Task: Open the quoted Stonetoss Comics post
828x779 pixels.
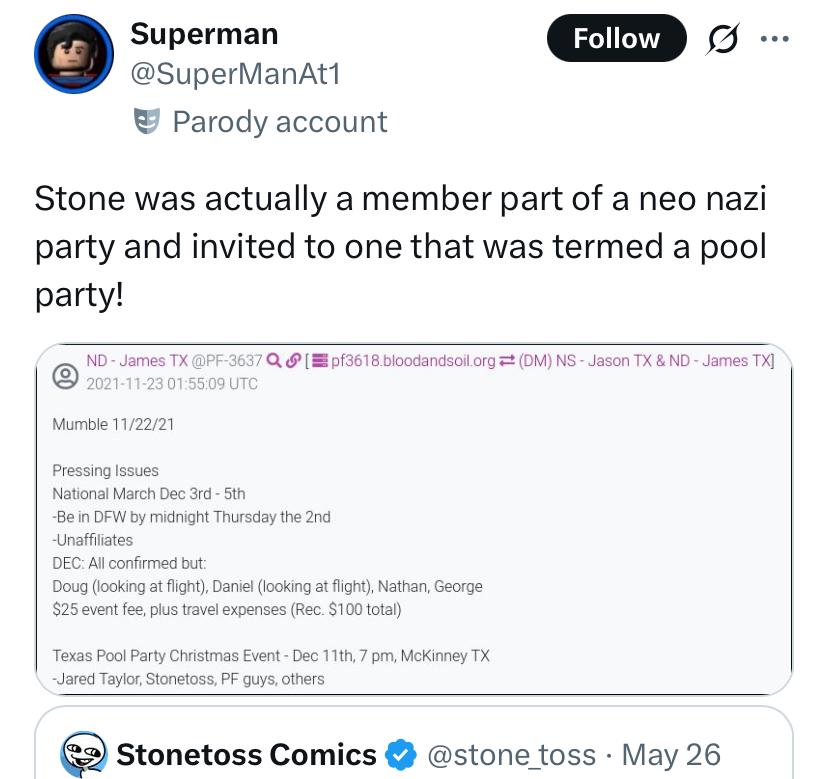Action: 413,743
